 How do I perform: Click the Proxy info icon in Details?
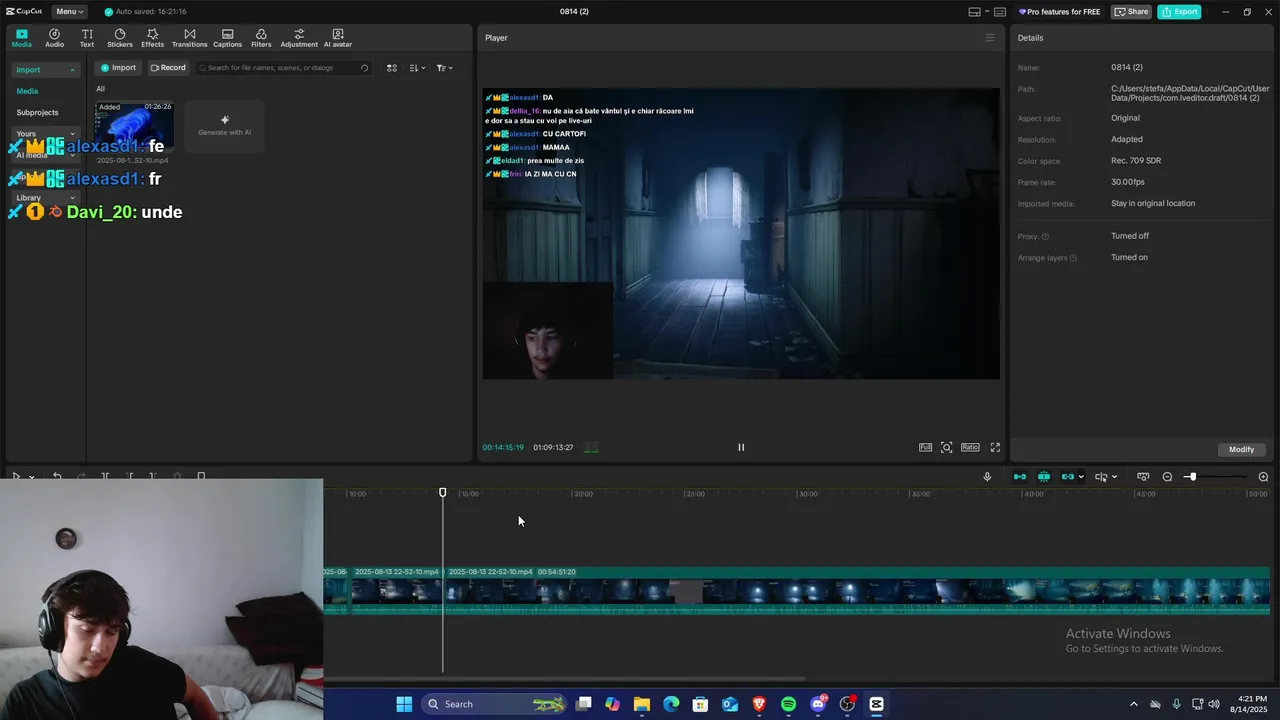tap(1045, 236)
